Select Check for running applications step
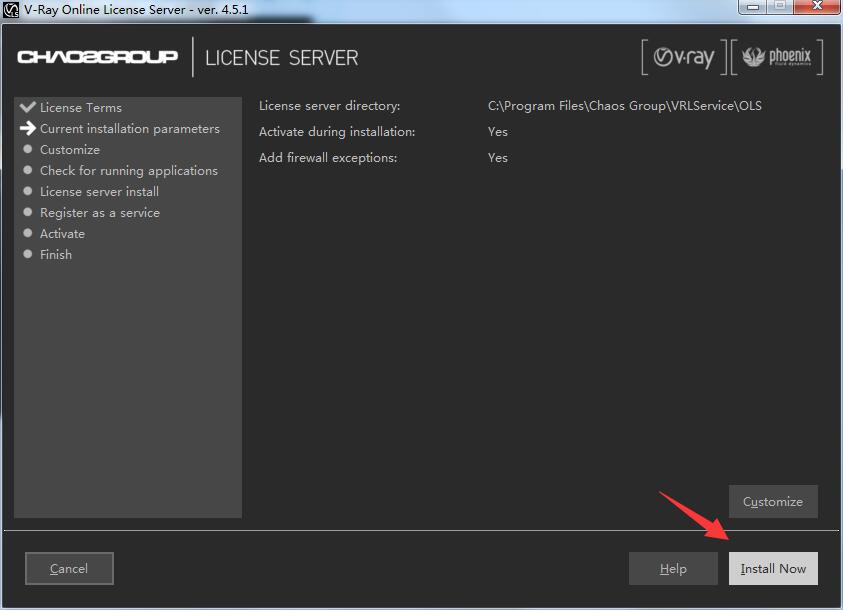This screenshot has width=843, height=610. (129, 170)
